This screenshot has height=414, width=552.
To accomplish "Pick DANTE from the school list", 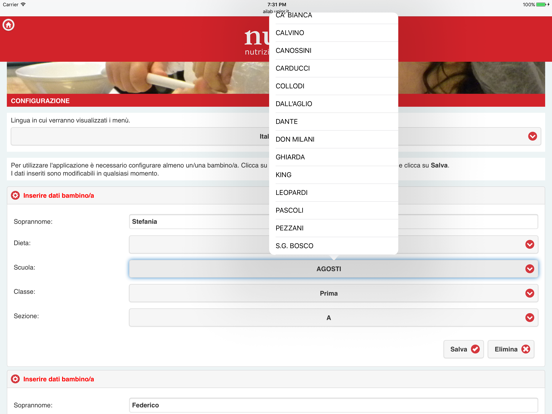I will pos(333,122).
